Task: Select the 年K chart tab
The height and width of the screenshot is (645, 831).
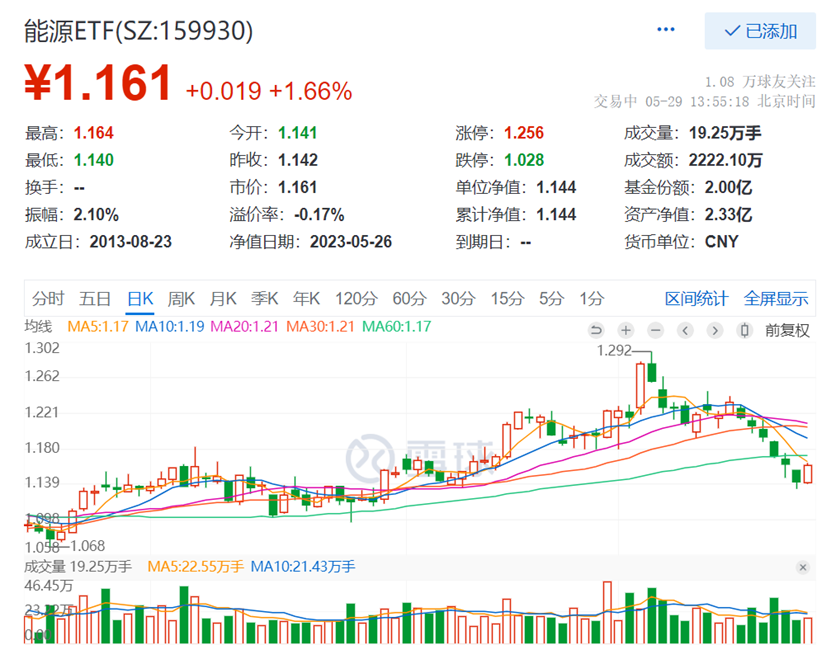Action: pyautogui.click(x=306, y=299)
